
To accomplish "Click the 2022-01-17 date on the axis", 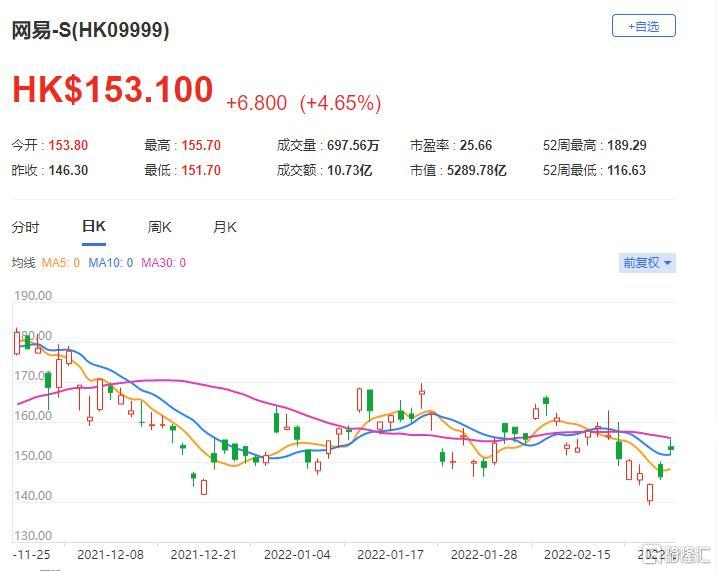I will [389, 553].
